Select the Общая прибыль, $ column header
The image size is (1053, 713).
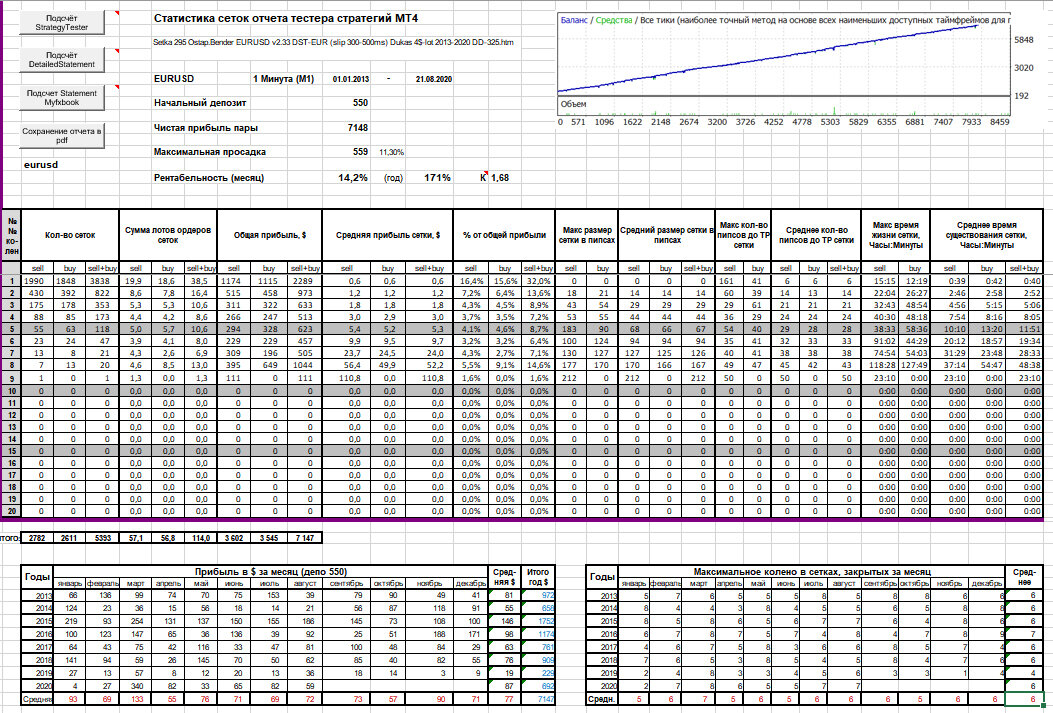(x=269, y=235)
